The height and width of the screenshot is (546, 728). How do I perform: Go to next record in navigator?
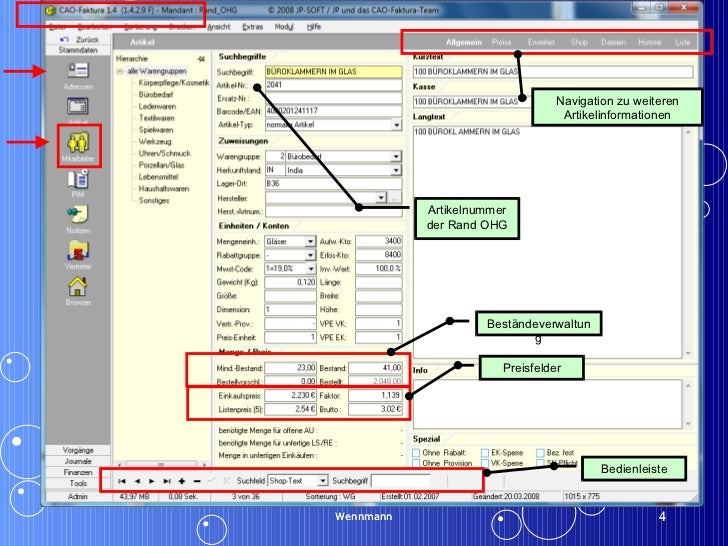(152, 481)
